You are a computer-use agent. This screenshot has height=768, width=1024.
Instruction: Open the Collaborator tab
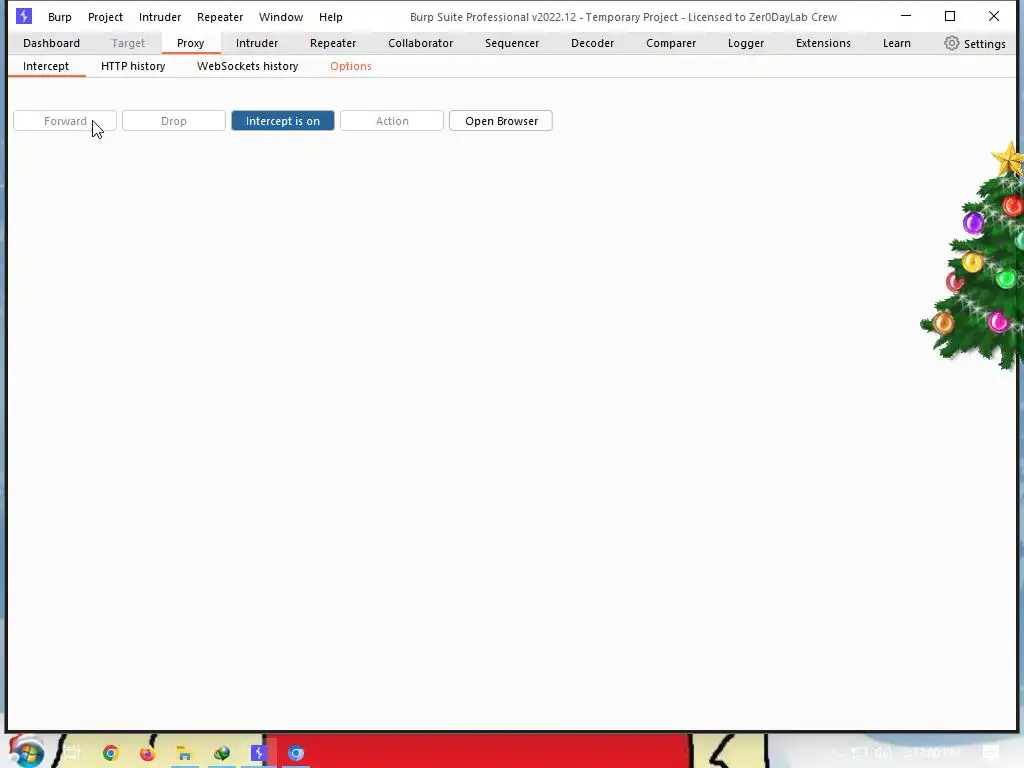point(421,43)
